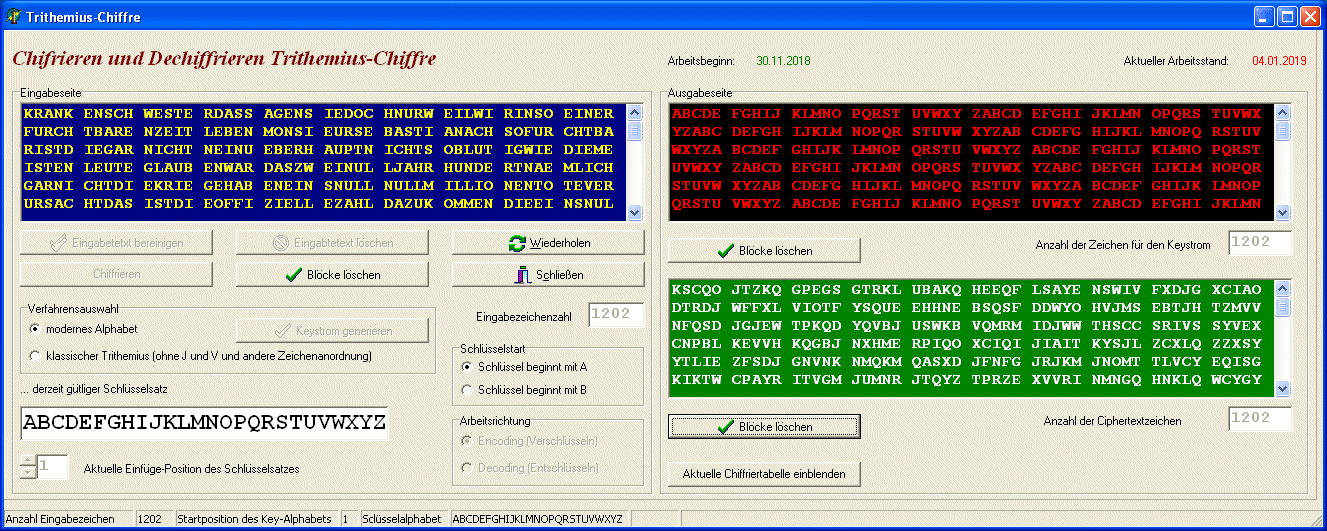Viewport: 1327px width, 531px height.
Task: Click word KRANK in the blue input text
Action: click(x=49, y=114)
